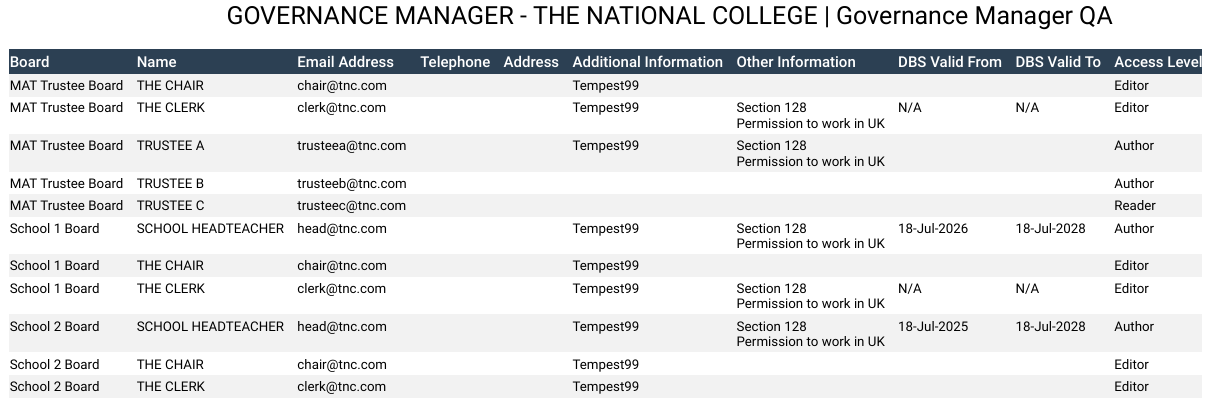
Task: Select the Telephone column header
Action: (x=455, y=62)
